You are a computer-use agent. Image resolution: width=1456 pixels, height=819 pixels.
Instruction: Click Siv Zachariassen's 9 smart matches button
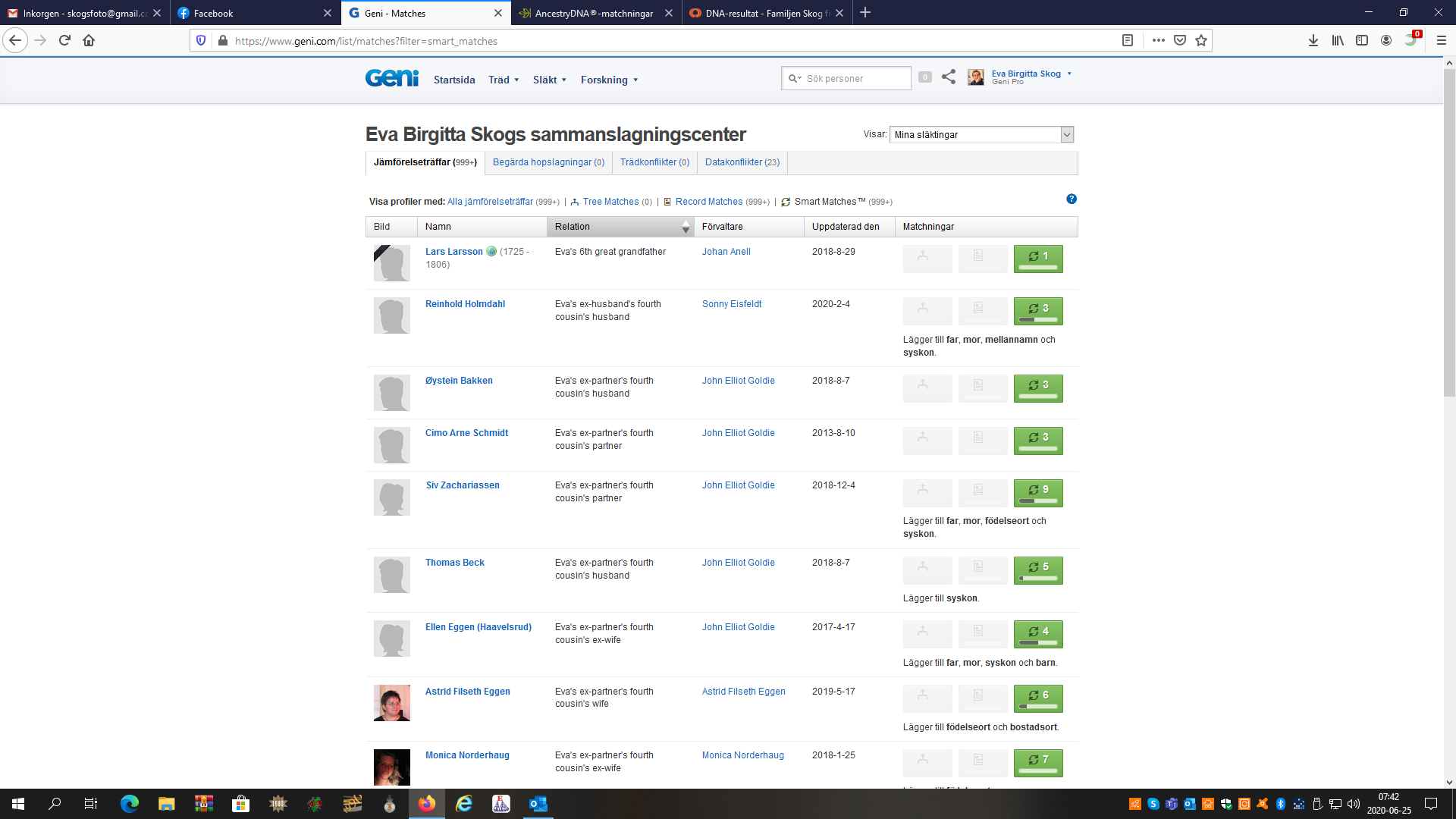1037,492
